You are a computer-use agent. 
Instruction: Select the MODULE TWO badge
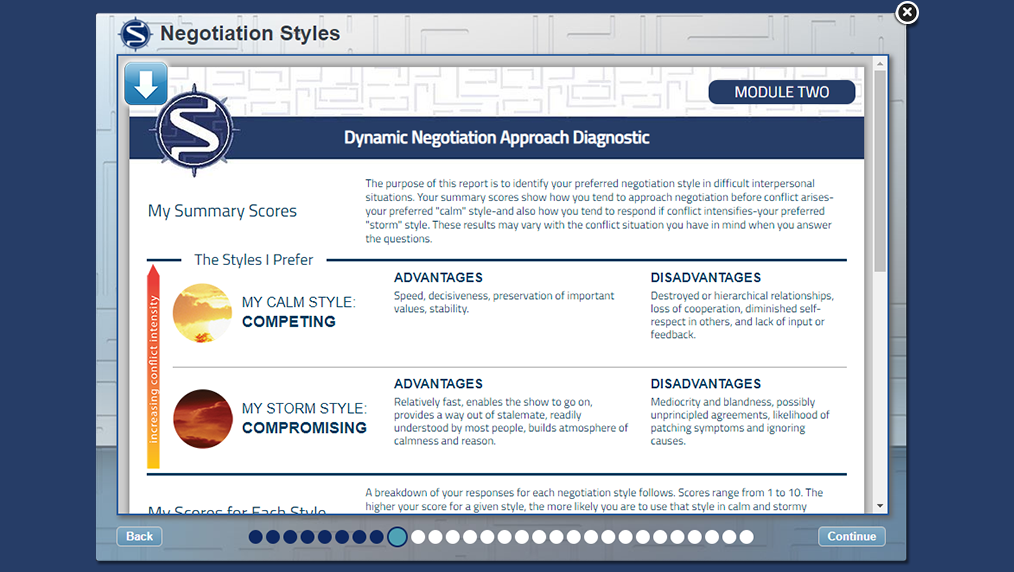(x=782, y=92)
